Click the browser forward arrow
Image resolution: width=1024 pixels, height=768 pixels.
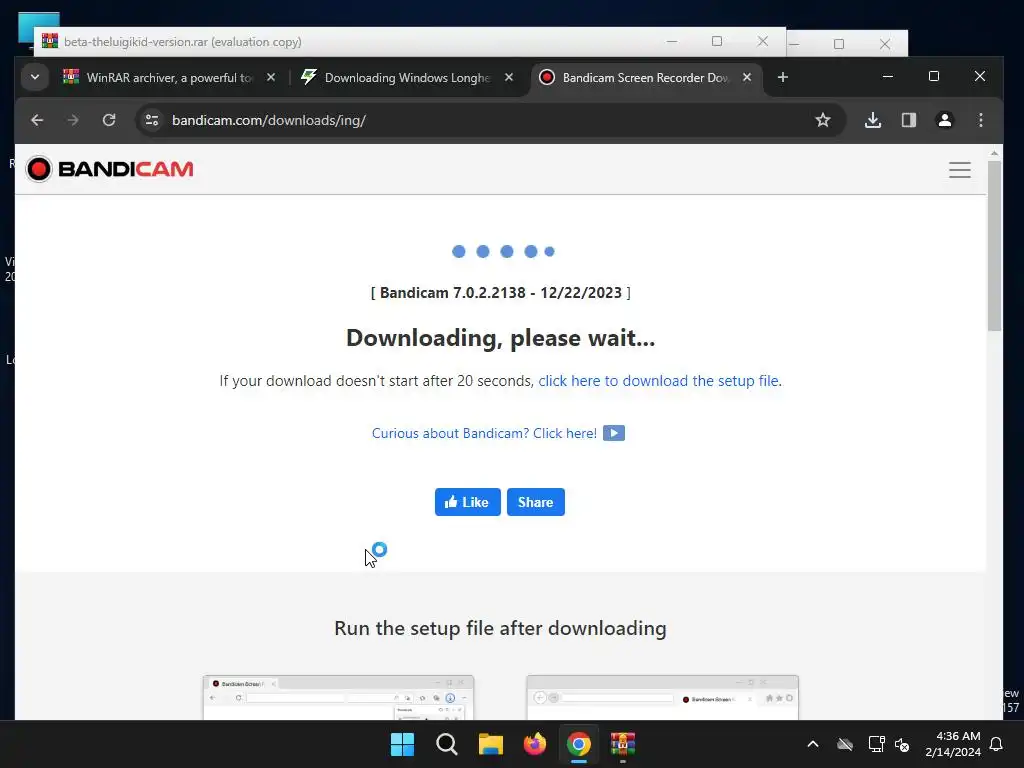(x=73, y=120)
